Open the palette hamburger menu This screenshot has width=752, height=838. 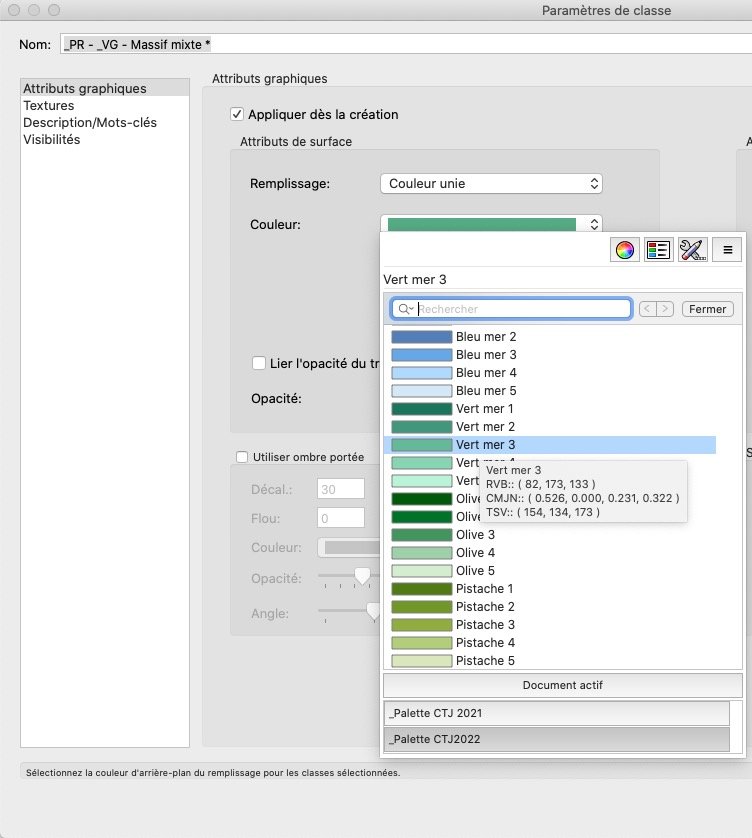coord(728,251)
